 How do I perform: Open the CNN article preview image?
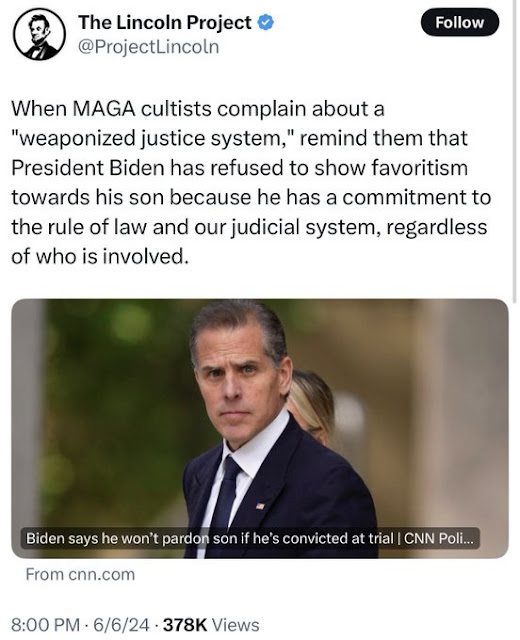tap(260, 429)
